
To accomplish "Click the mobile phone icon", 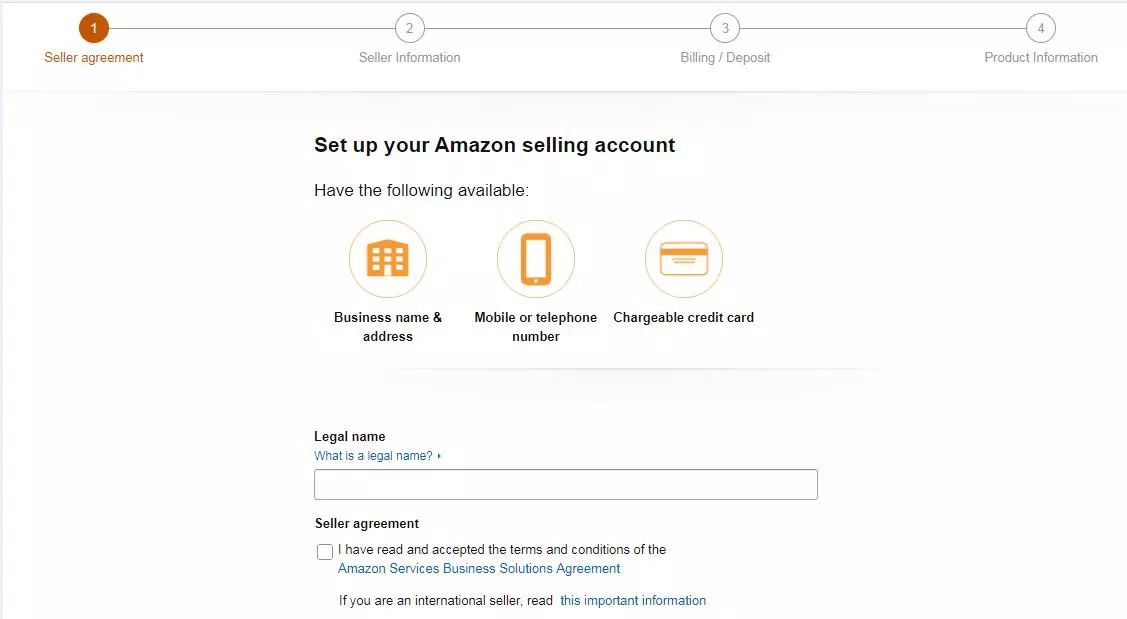I will pos(536,259).
